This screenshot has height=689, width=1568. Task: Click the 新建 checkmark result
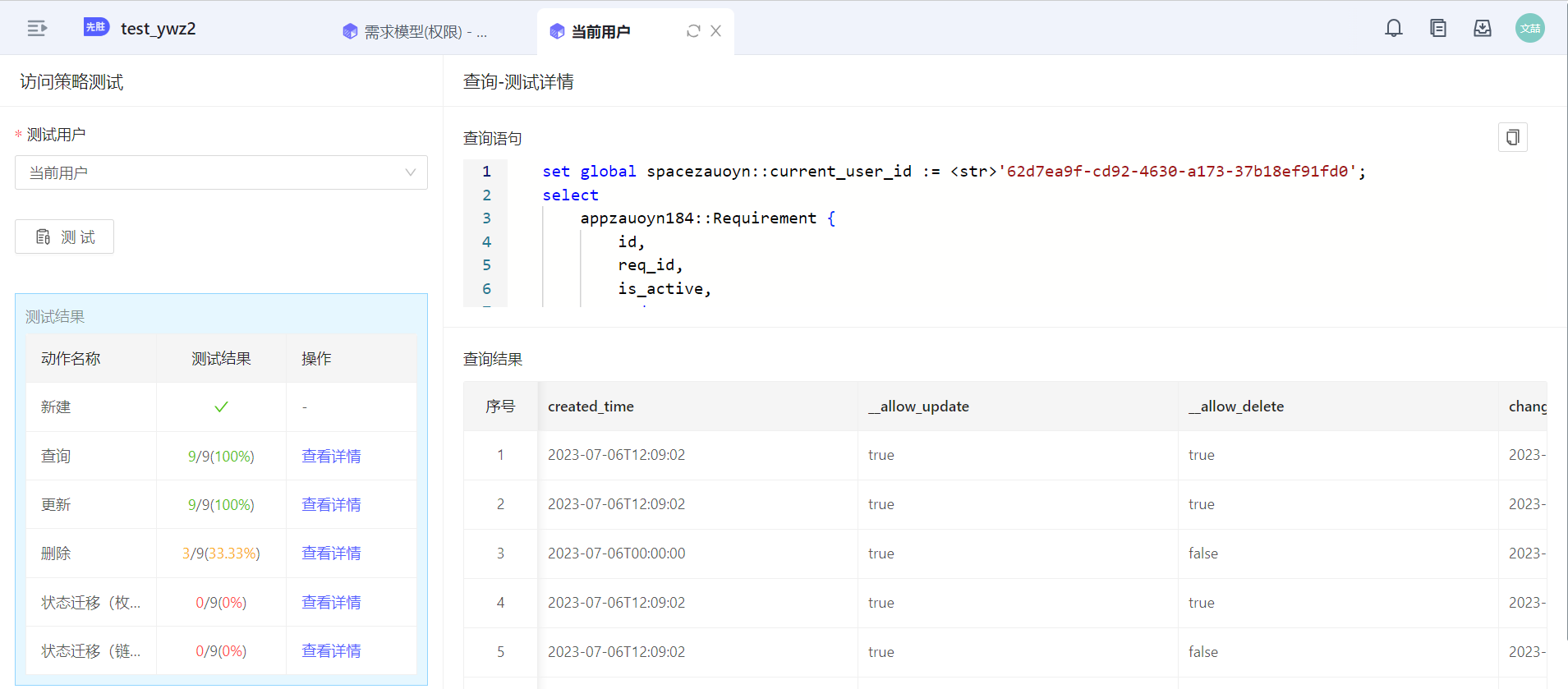(221, 407)
